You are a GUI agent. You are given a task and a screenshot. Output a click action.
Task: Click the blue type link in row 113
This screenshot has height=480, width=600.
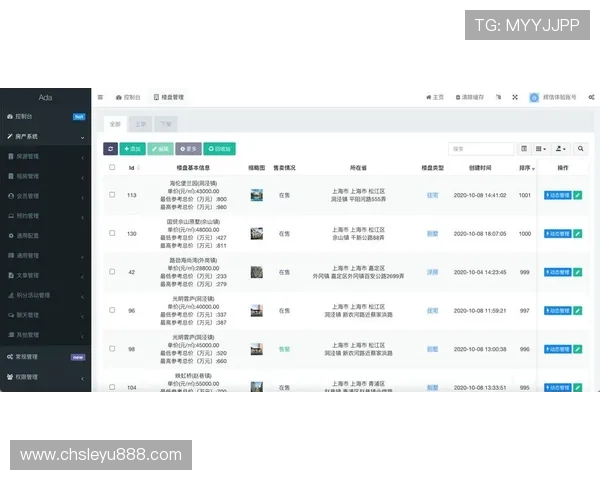[432, 195]
